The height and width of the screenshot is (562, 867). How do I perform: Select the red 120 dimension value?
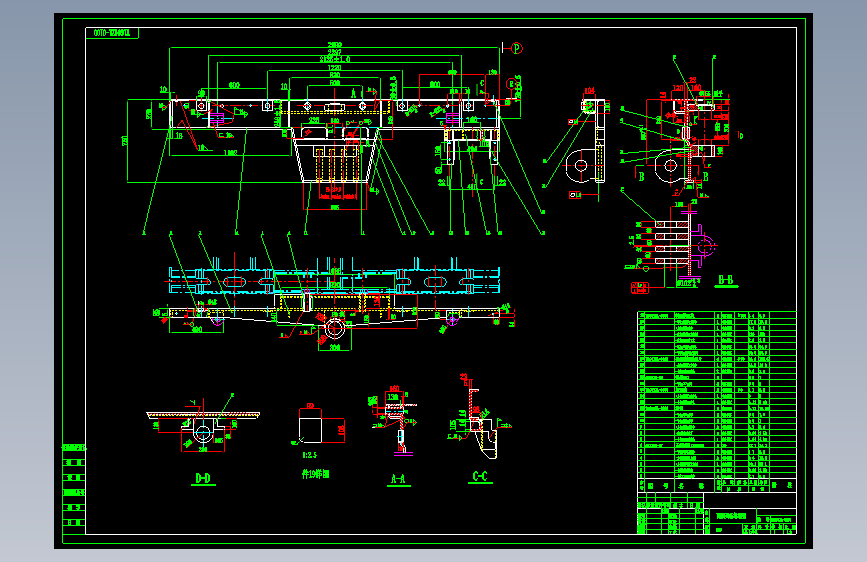pyautogui.click(x=678, y=89)
